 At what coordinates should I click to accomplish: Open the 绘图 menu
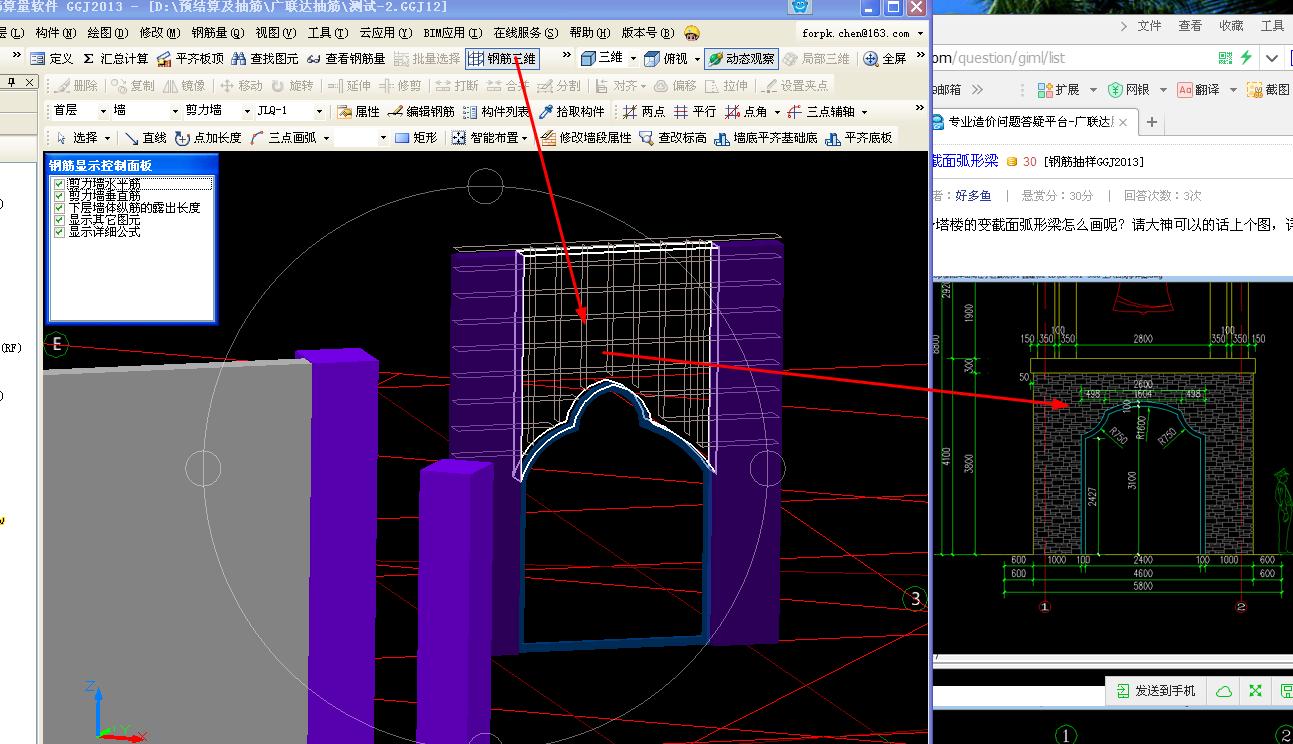tap(107, 33)
